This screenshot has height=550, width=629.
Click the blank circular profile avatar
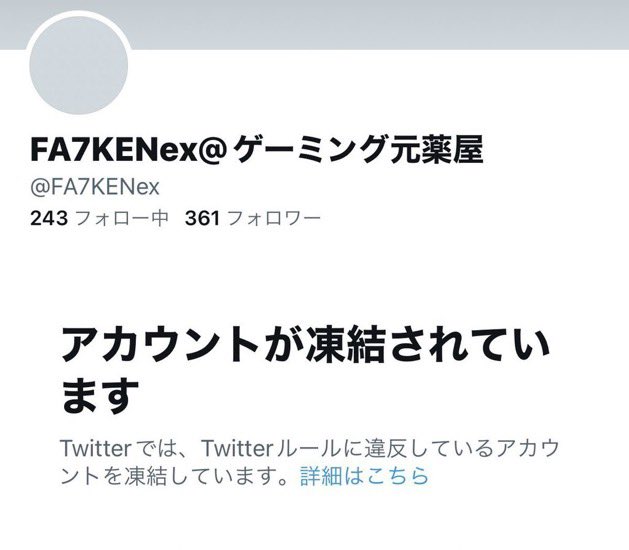coord(79,65)
